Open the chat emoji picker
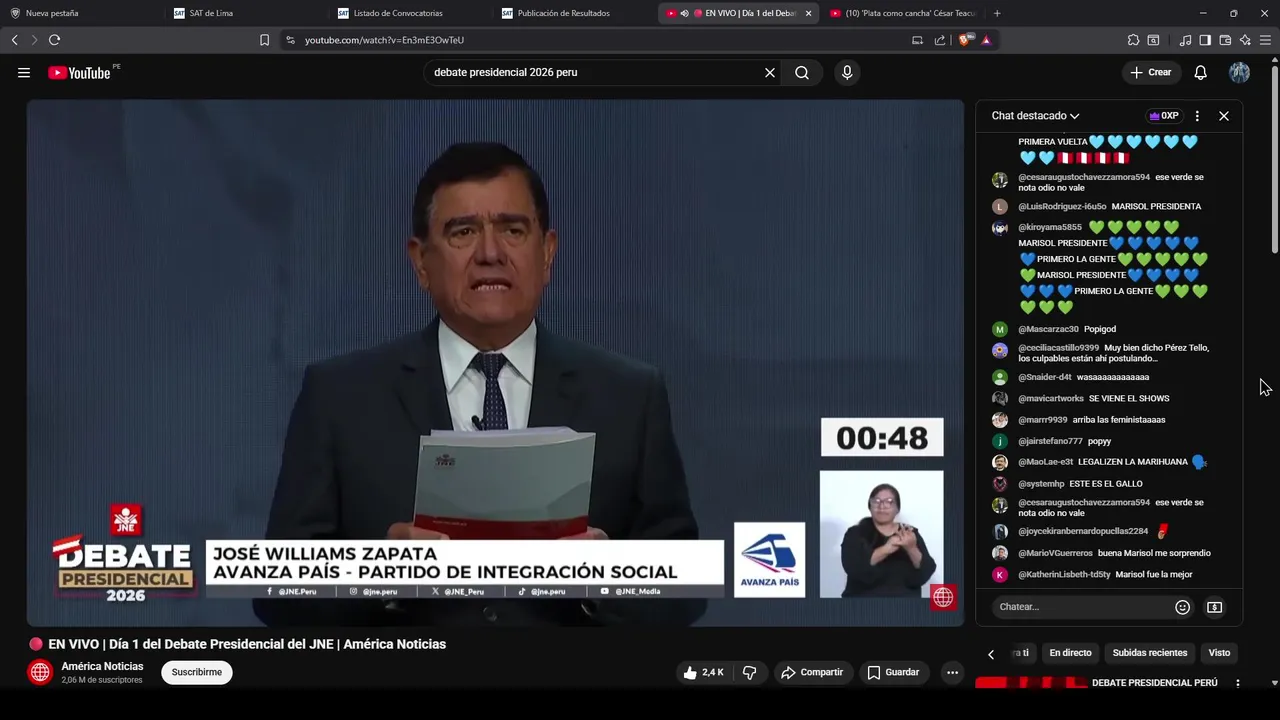Image resolution: width=1280 pixels, height=720 pixels. click(x=1183, y=607)
